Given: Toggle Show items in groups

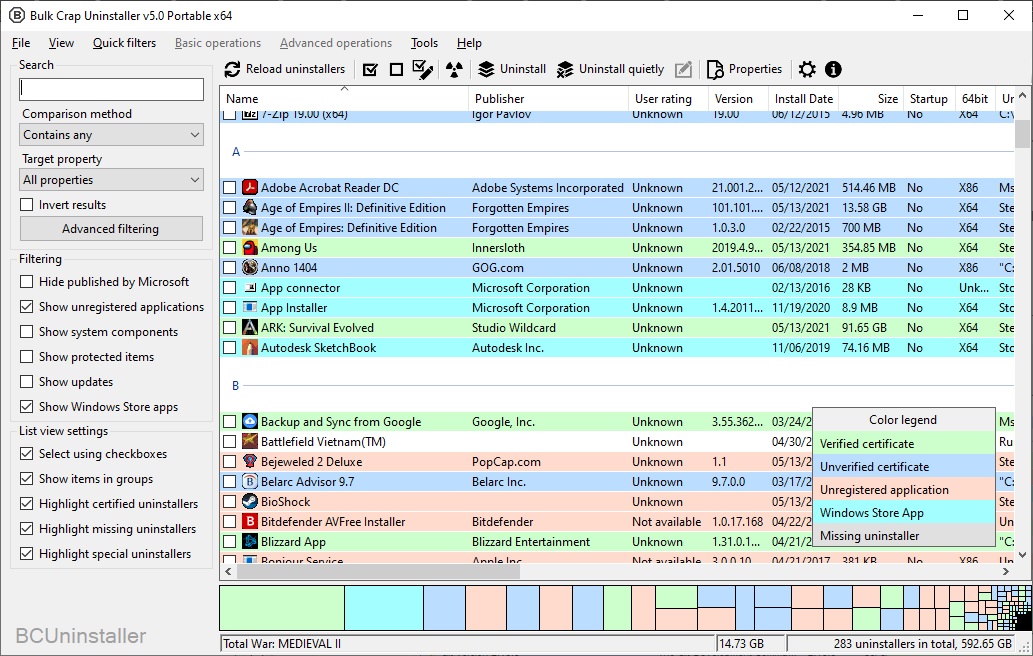Looking at the screenshot, I should pos(26,479).
